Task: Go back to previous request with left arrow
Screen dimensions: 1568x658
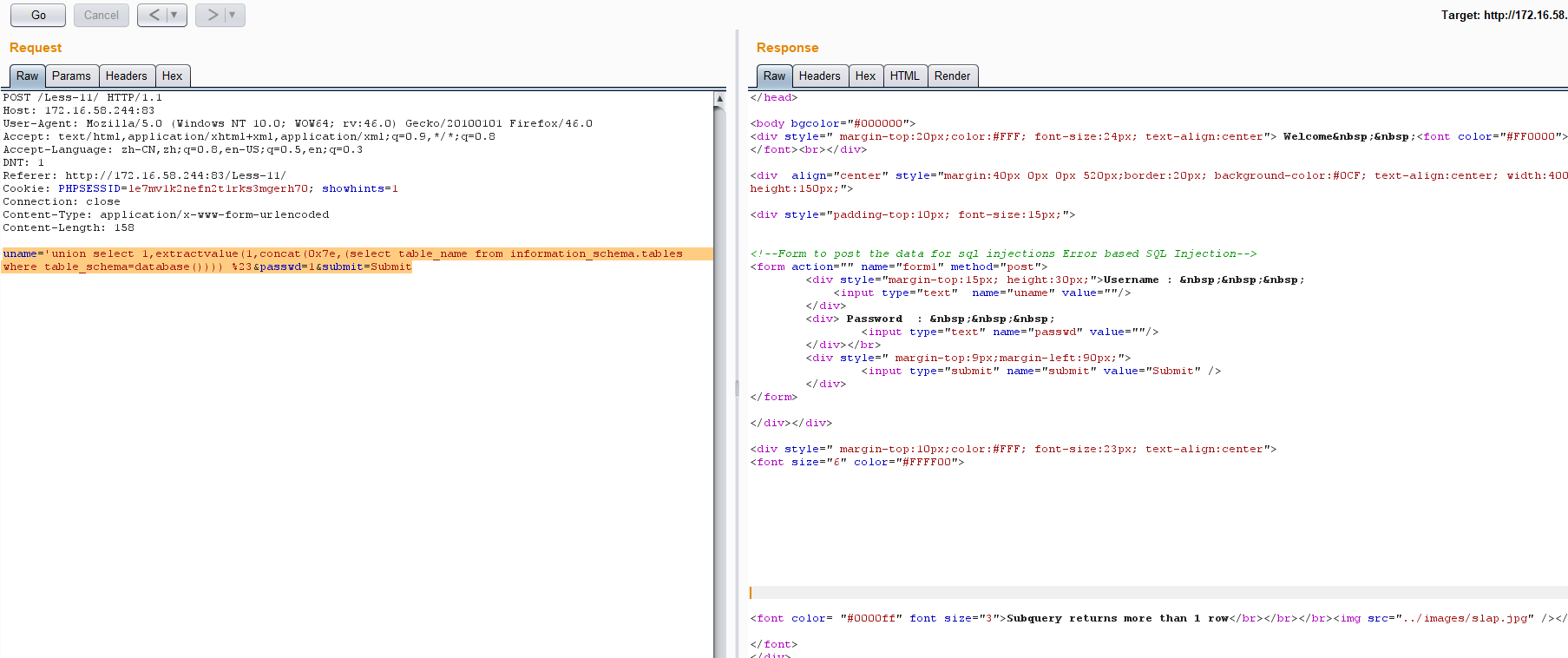Action: point(154,15)
